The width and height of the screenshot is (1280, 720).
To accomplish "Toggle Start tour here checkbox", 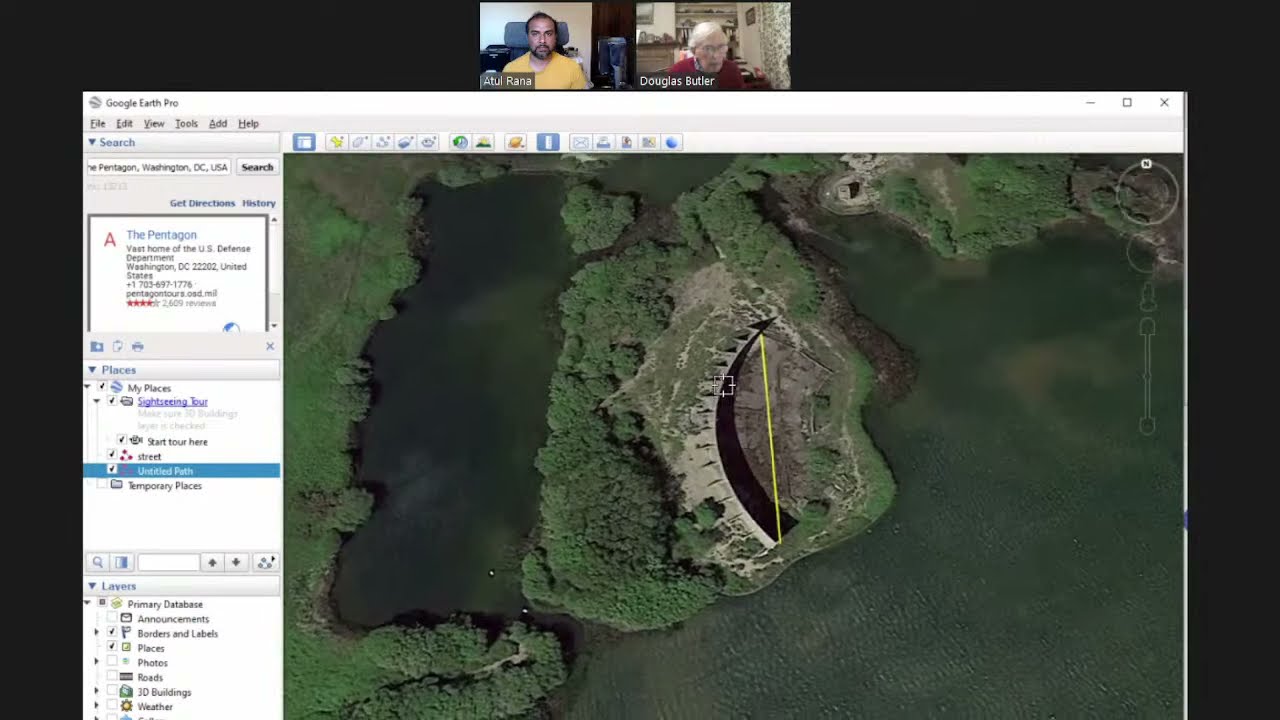I will [x=121, y=440].
